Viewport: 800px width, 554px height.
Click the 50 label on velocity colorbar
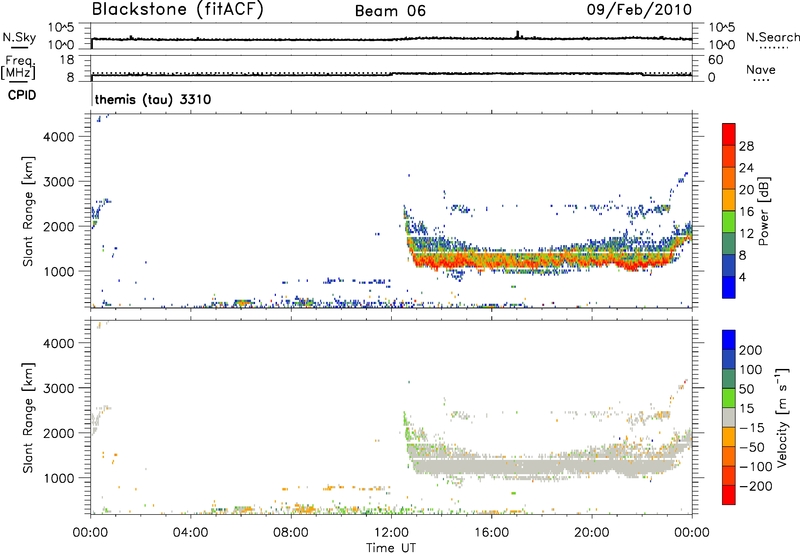coord(747,389)
